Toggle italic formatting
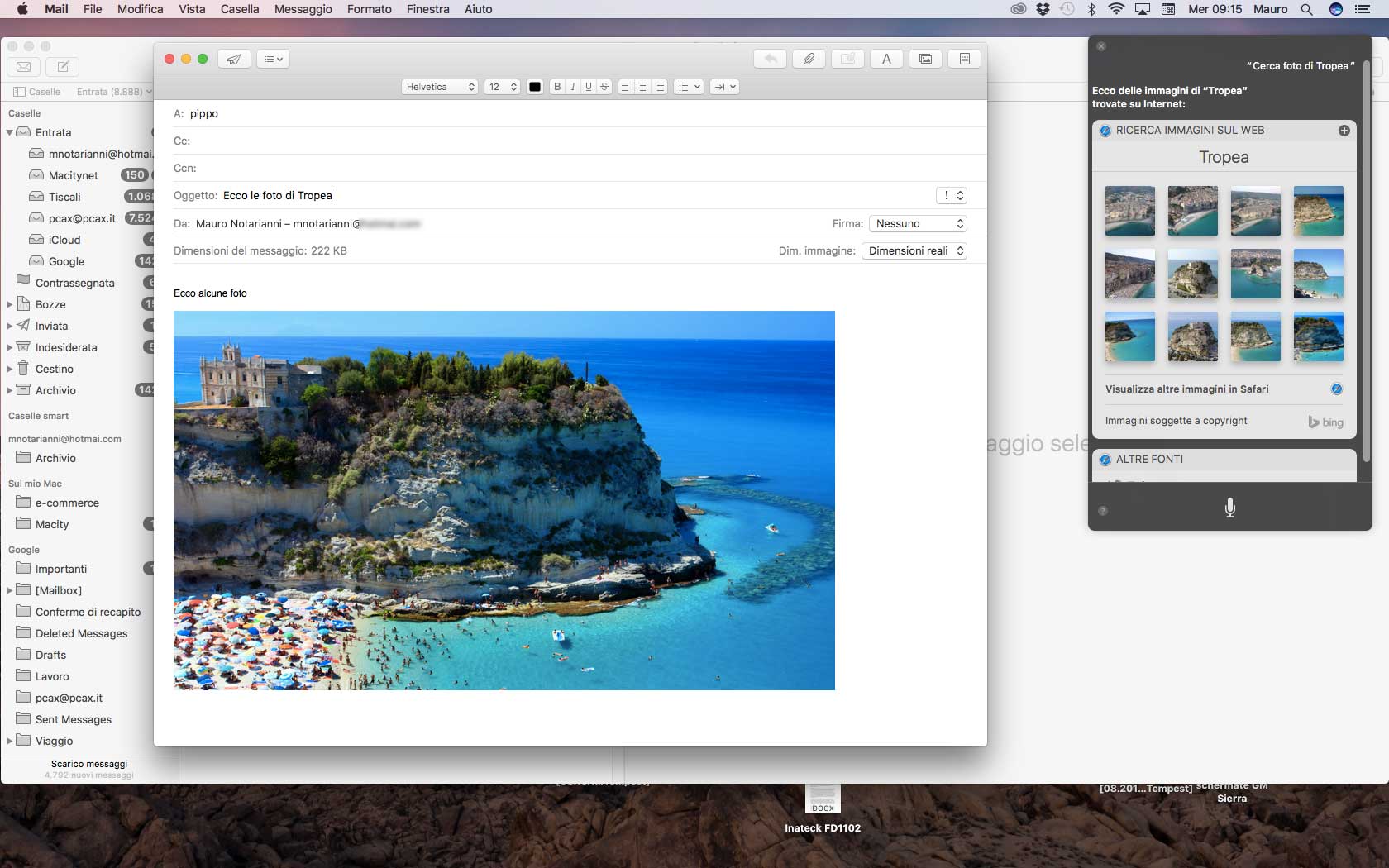 click(573, 87)
